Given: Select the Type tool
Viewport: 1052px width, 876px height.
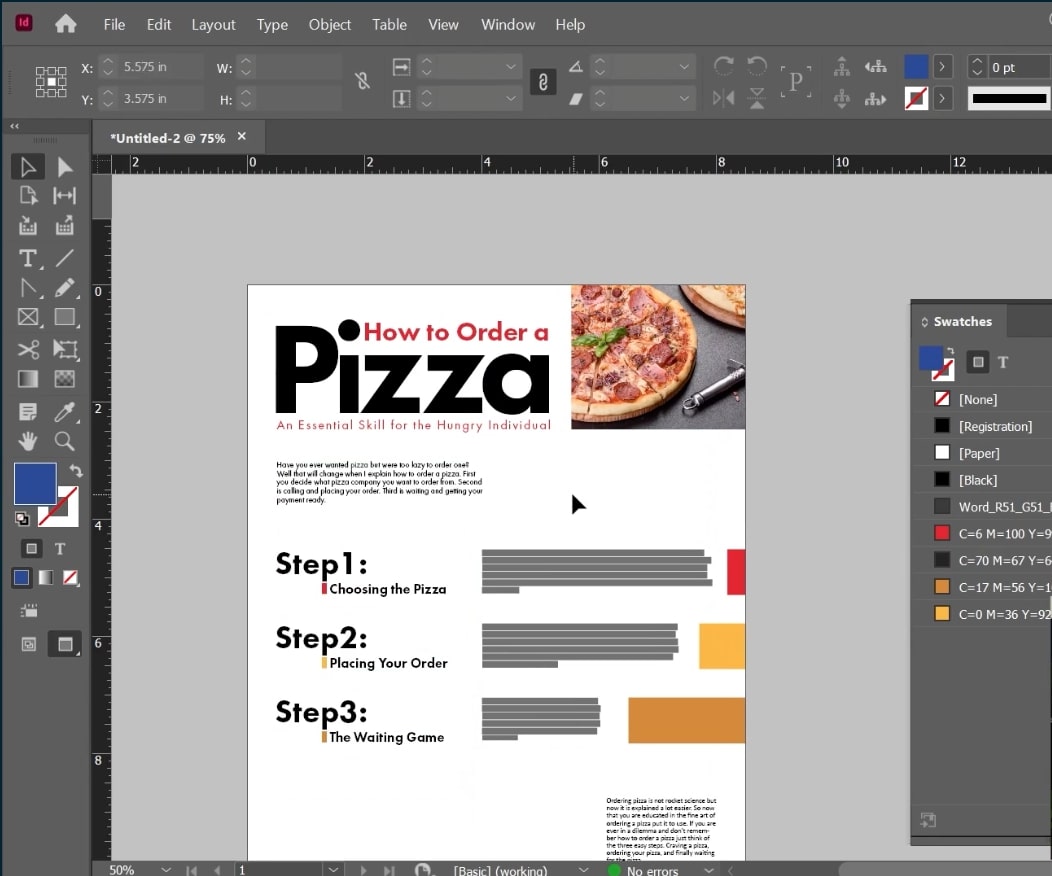Looking at the screenshot, I should (x=26, y=258).
